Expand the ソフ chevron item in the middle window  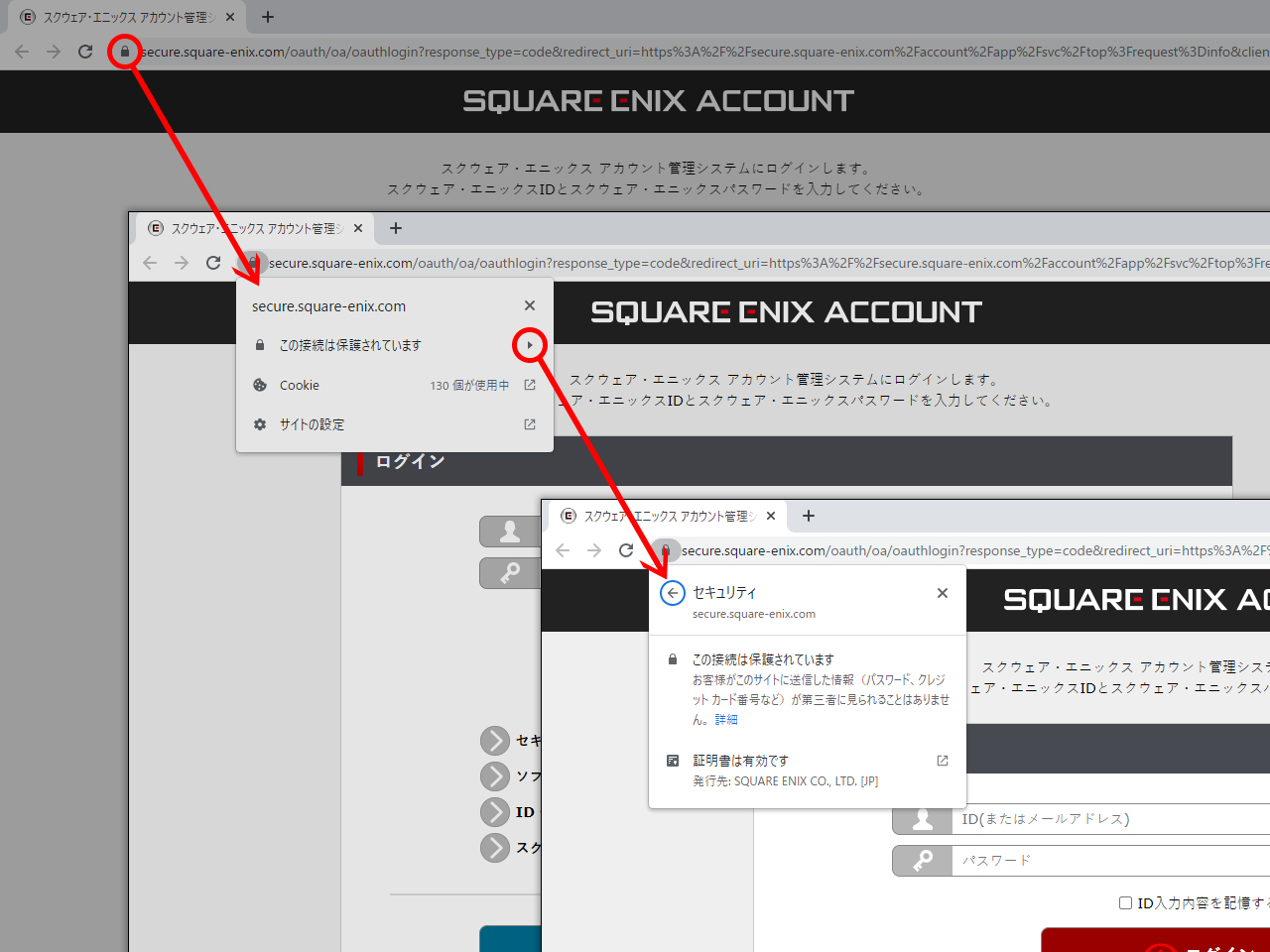pos(495,776)
